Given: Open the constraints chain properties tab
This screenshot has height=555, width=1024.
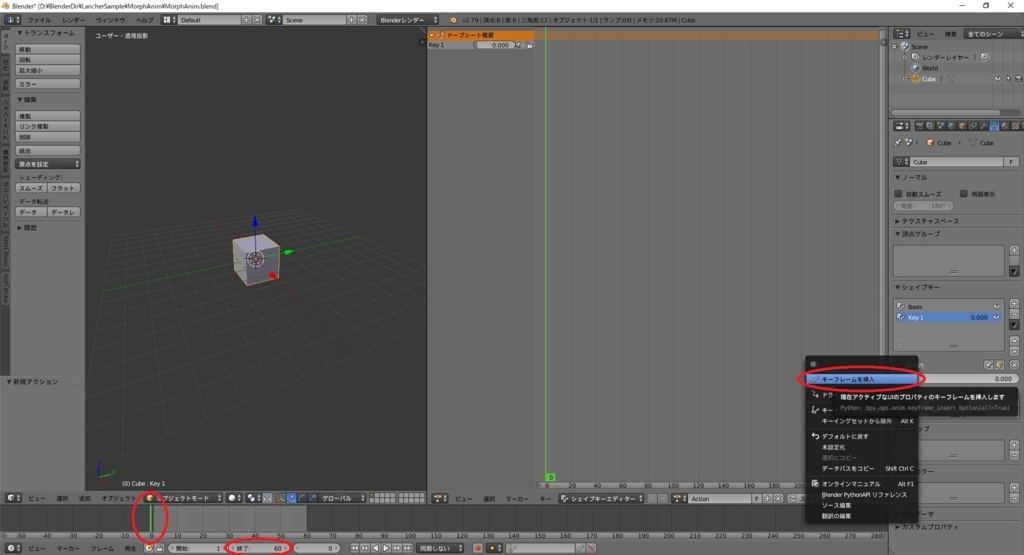Looking at the screenshot, I should (x=972, y=126).
